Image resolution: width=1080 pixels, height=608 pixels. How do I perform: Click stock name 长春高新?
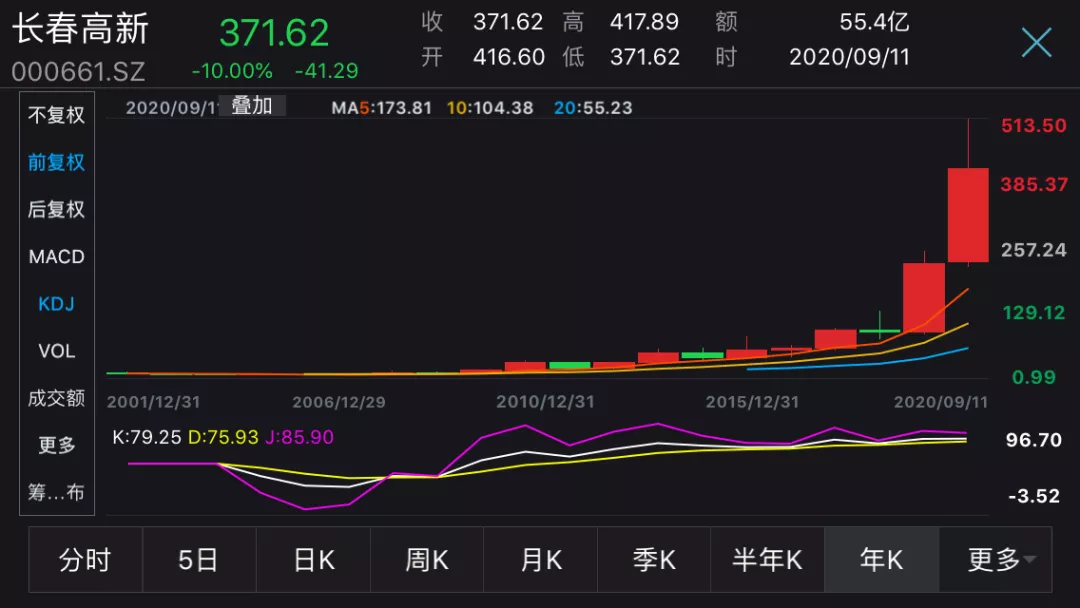pyautogui.click(x=81, y=30)
